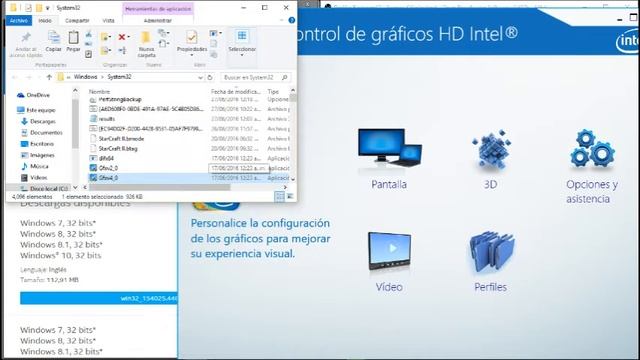Click the red X delete icon

[122, 37]
